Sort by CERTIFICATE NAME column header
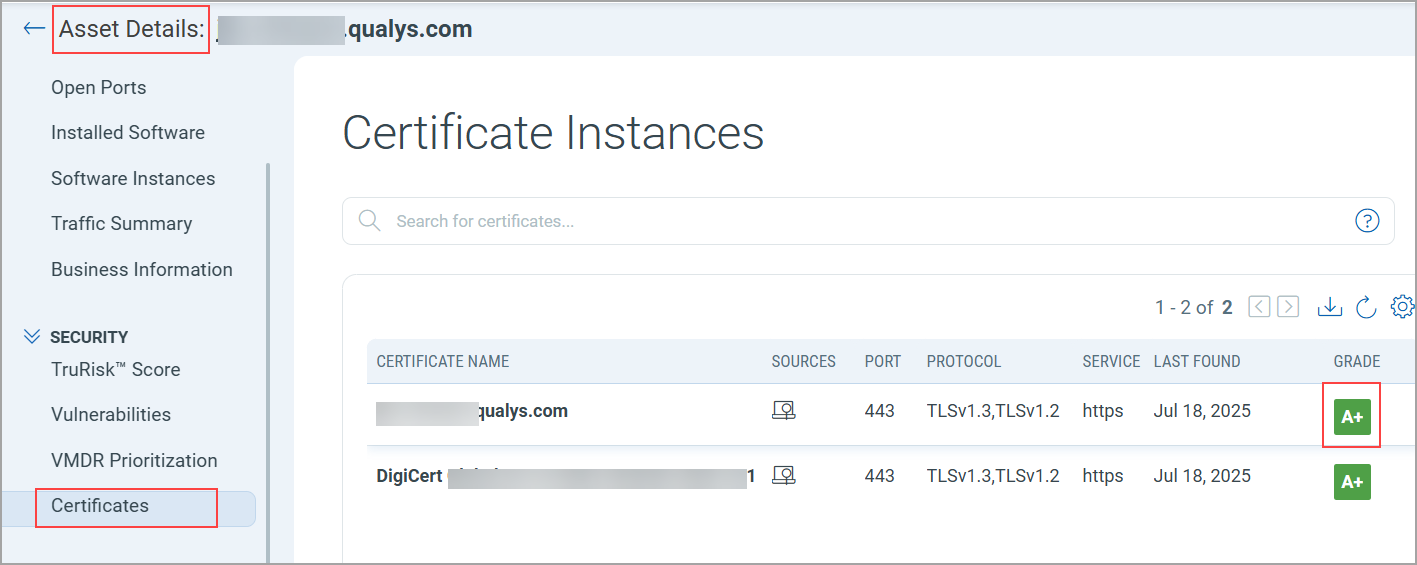 tap(443, 361)
